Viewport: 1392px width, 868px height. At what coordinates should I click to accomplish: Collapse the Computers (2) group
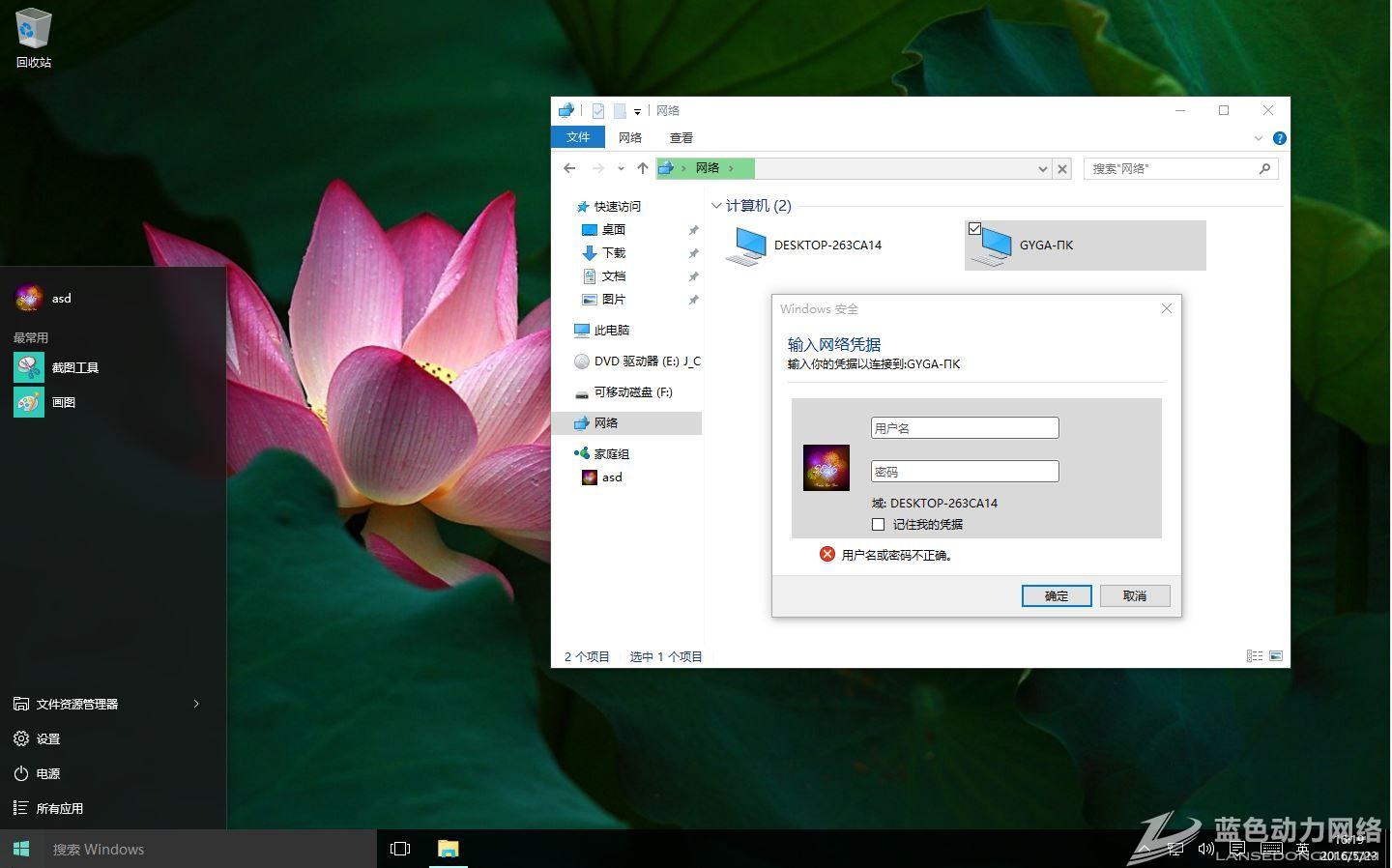pos(716,206)
